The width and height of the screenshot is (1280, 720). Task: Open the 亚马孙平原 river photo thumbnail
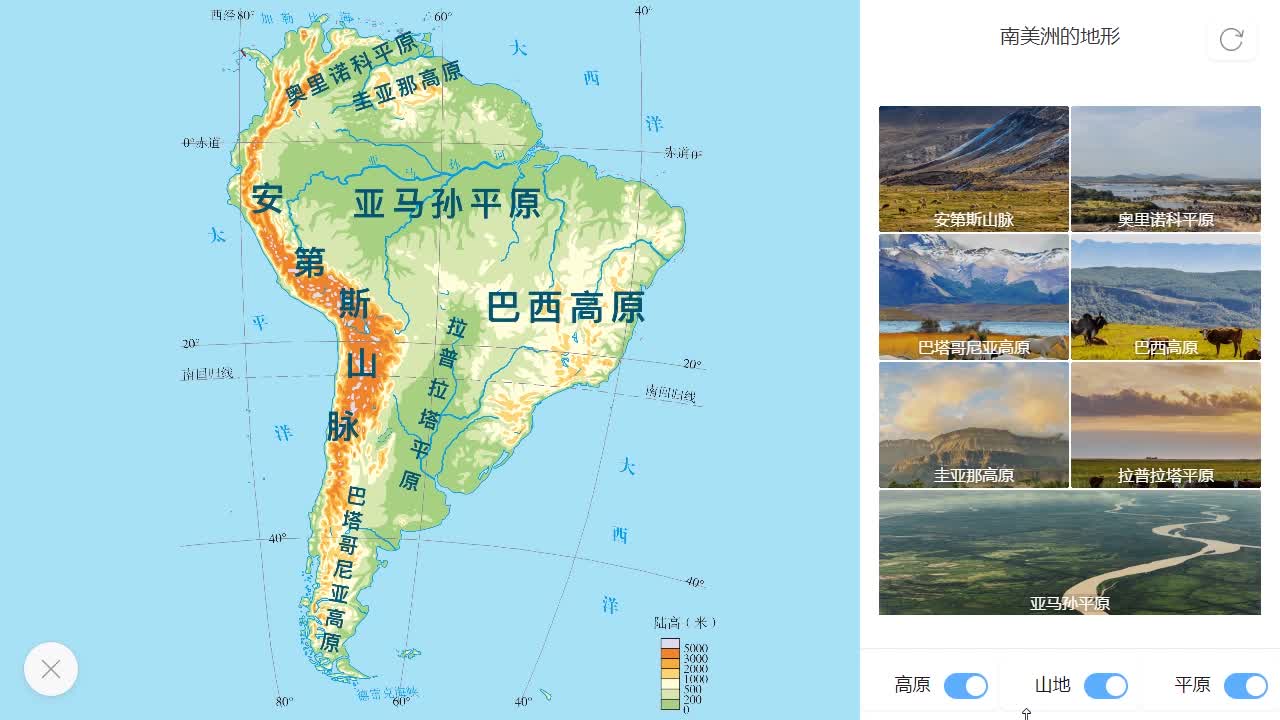tap(1070, 553)
